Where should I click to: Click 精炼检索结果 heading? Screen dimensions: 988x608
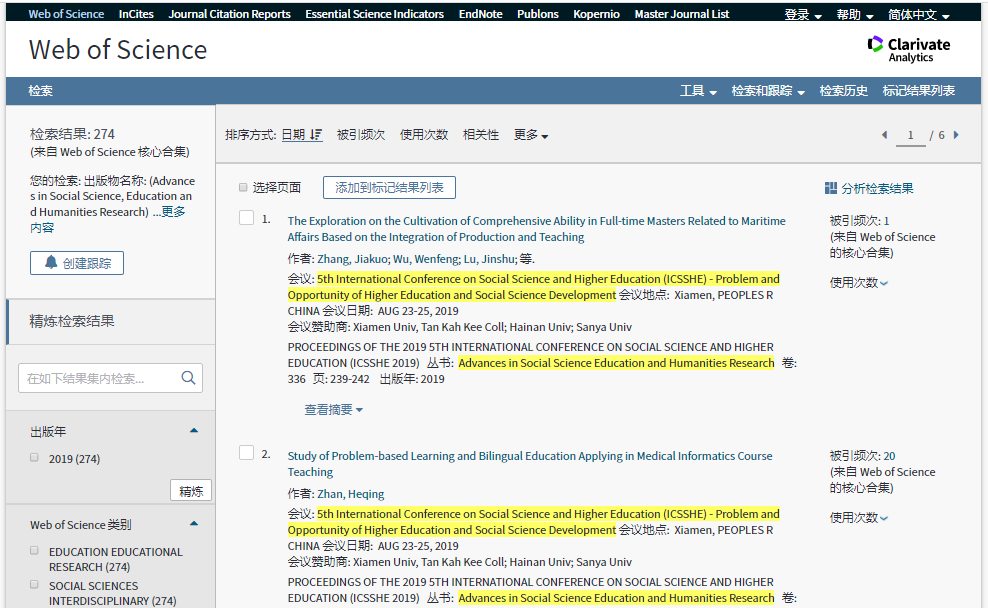click(72, 321)
